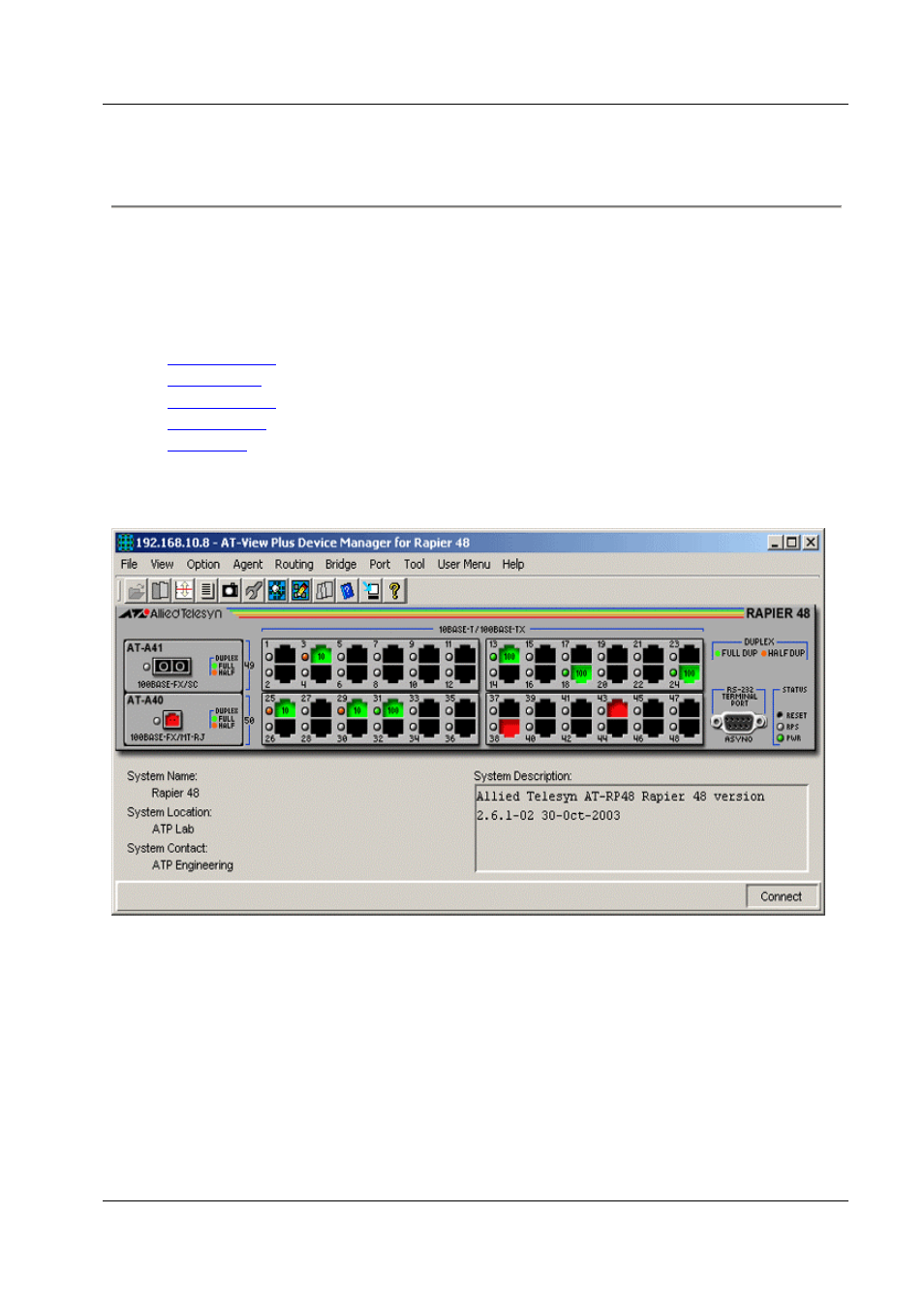The width and height of the screenshot is (924, 1308).
Task: Click the stacked pages toolbar icon
Action: point(323,590)
